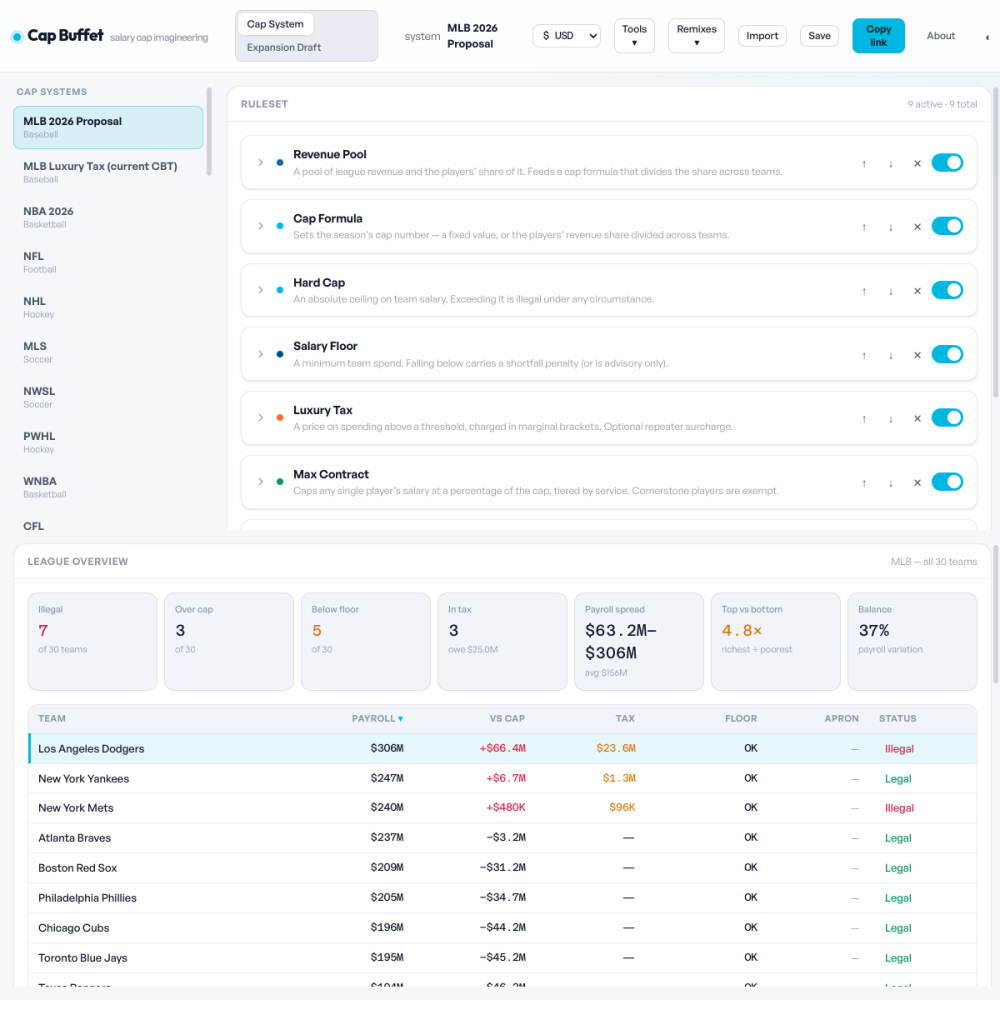Move Max Contract rule down
1000x1033 pixels.
click(891, 483)
